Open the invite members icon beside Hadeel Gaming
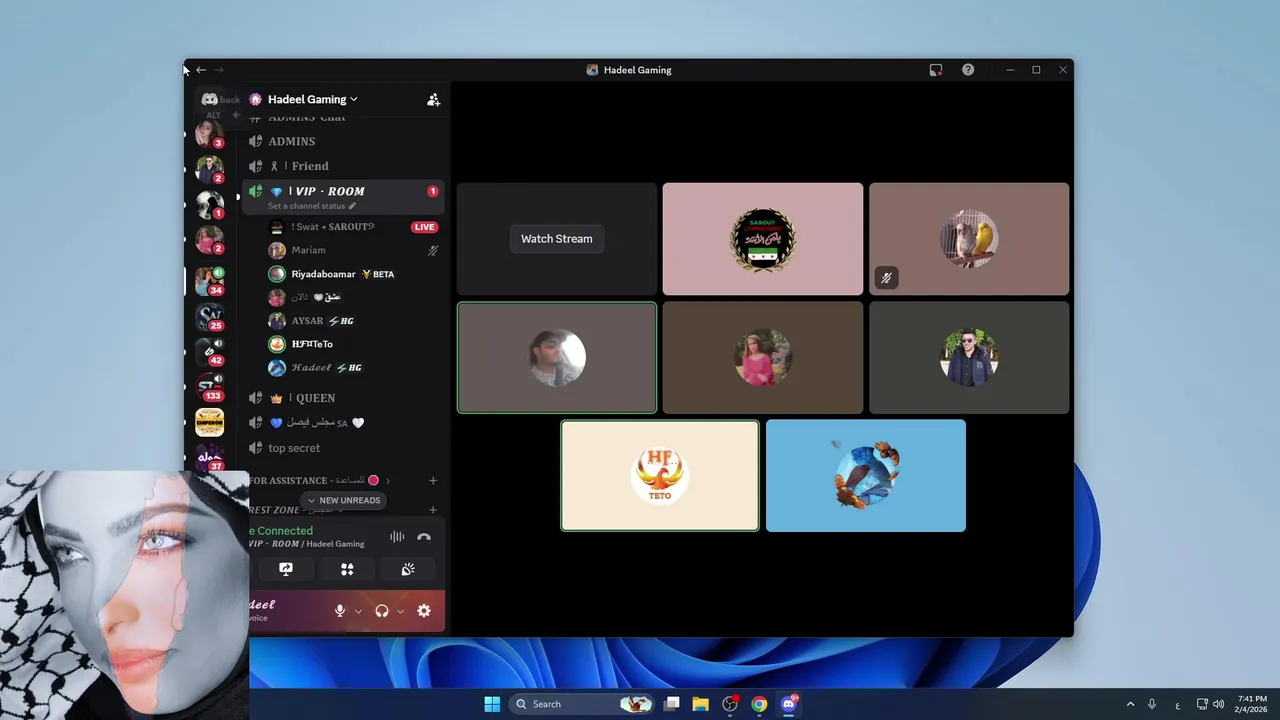Screen dimensions: 1280x720 click(x=433, y=100)
